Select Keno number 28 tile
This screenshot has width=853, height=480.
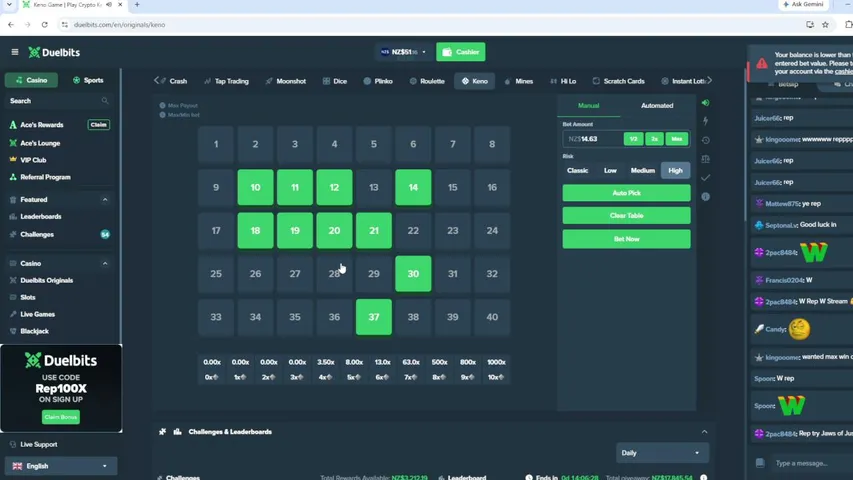[334, 274]
